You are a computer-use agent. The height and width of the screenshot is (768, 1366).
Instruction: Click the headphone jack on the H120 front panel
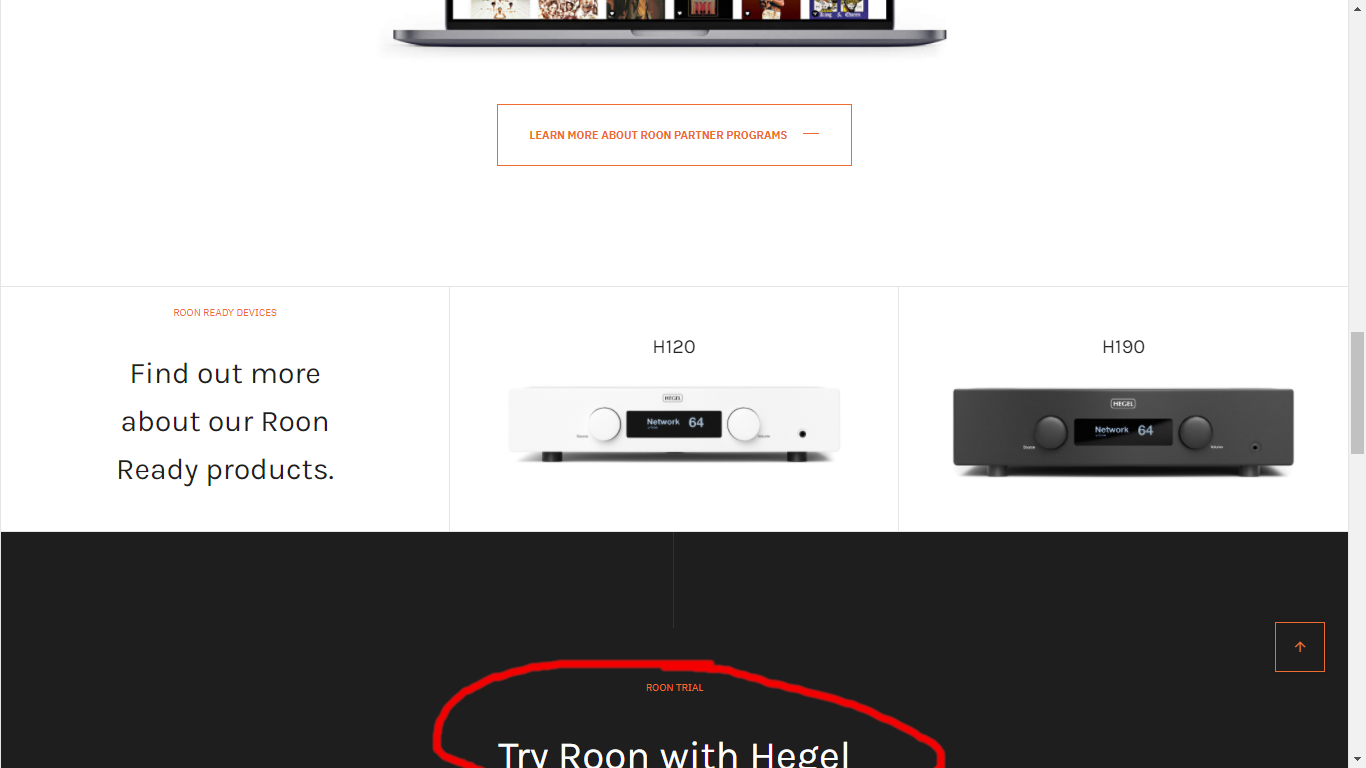tap(802, 434)
